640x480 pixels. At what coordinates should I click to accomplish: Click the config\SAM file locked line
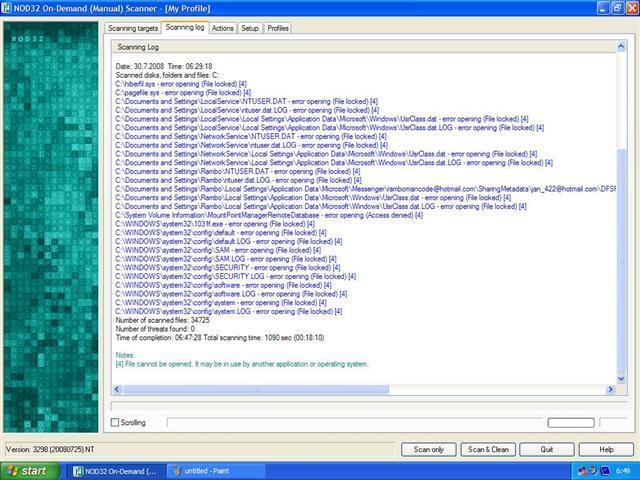(x=218, y=250)
